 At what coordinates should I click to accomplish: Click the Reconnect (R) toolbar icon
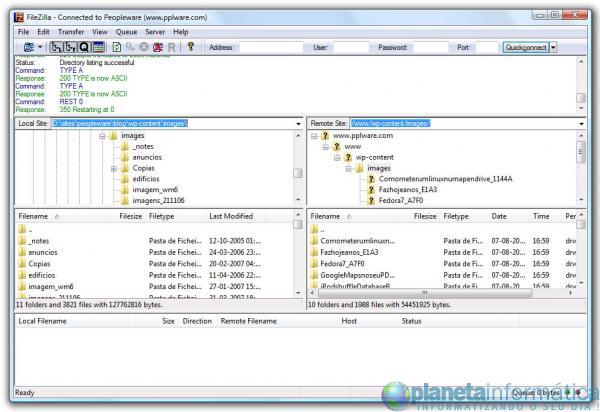click(171, 47)
